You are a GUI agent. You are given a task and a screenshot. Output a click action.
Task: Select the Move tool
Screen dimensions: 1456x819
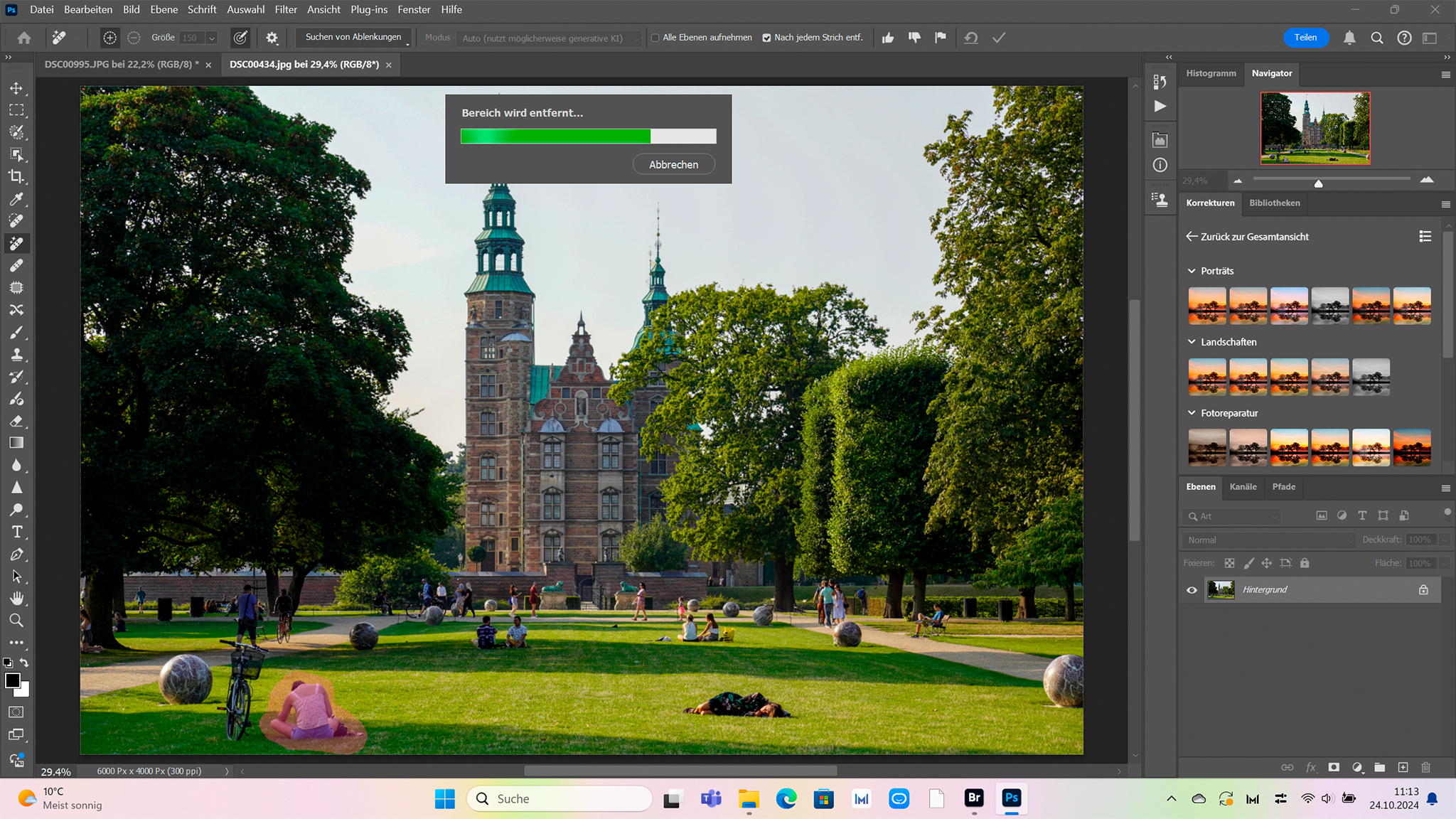16,88
